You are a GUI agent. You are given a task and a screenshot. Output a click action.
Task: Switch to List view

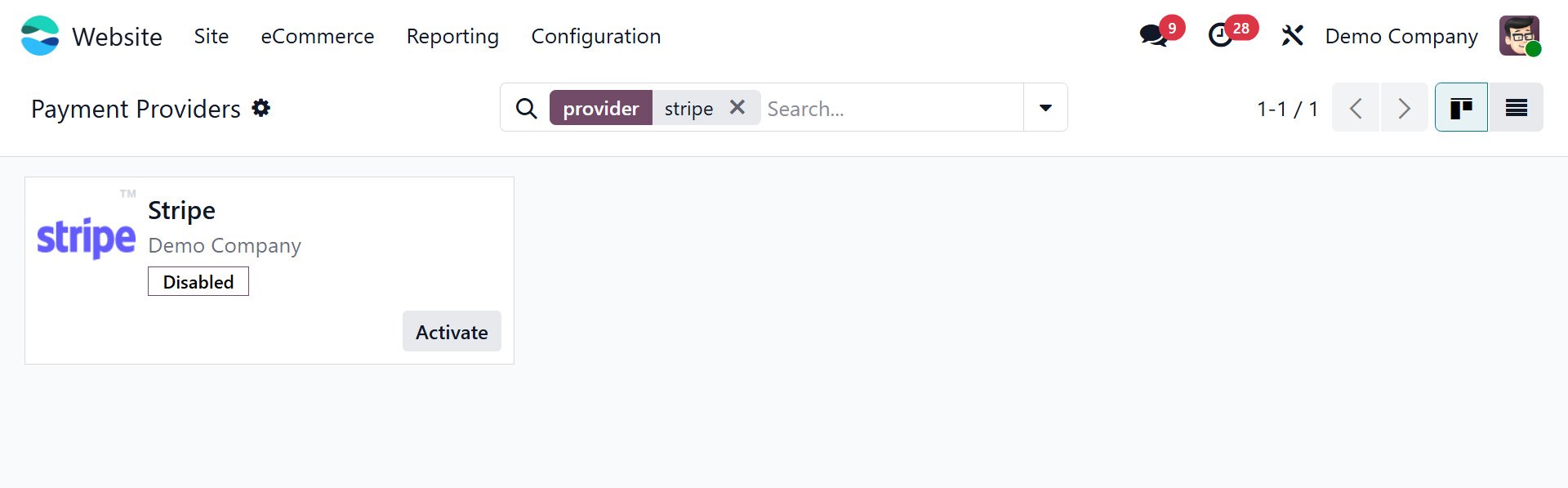(x=1517, y=107)
